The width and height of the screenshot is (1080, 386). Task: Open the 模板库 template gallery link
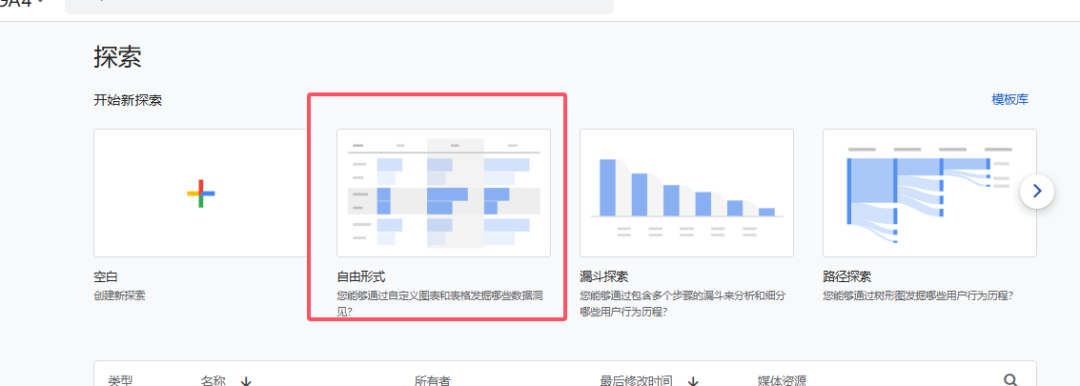[x=1010, y=100]
